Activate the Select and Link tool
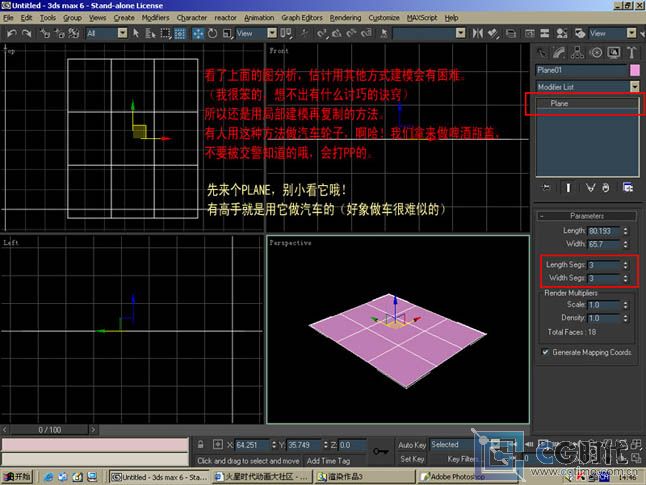646x485 pixels. coord(44,33)
